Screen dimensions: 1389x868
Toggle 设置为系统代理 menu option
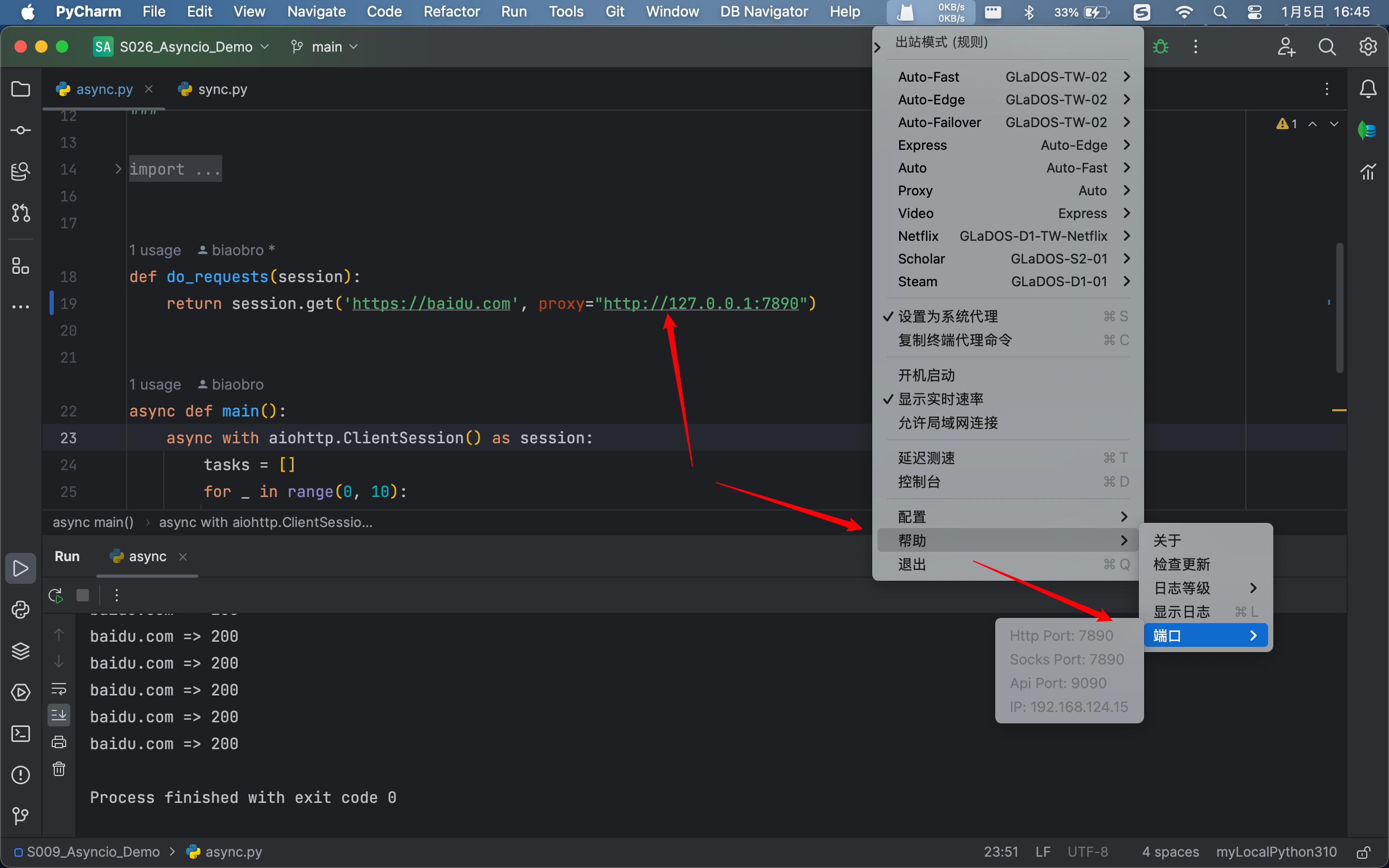(948, 316)
